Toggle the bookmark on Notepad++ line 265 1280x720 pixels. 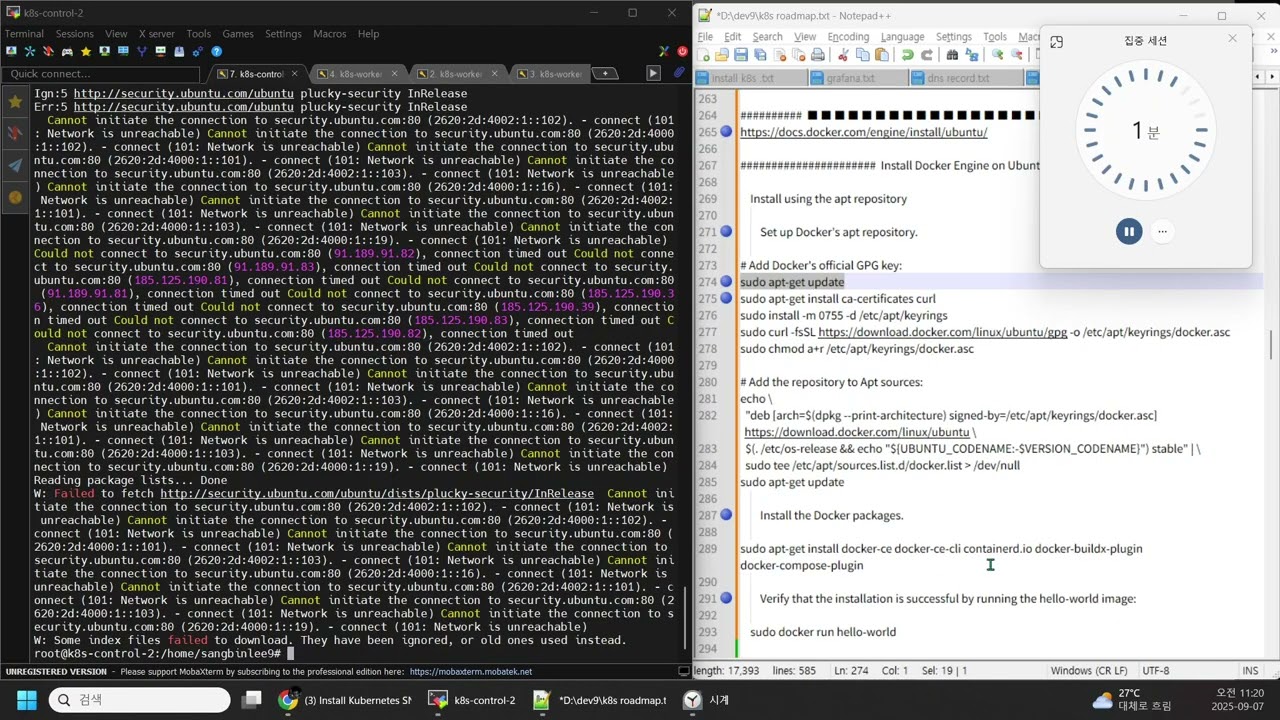(x=727, y=132)
